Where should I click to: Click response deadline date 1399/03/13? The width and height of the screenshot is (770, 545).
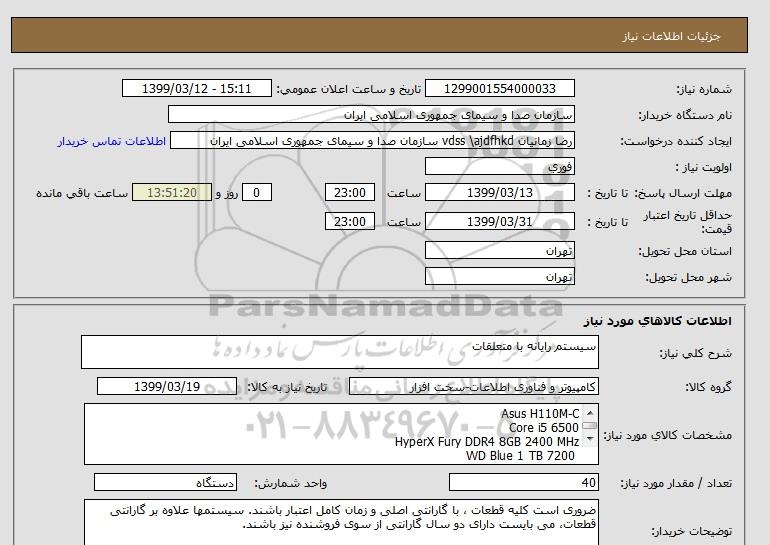[499, 193]
